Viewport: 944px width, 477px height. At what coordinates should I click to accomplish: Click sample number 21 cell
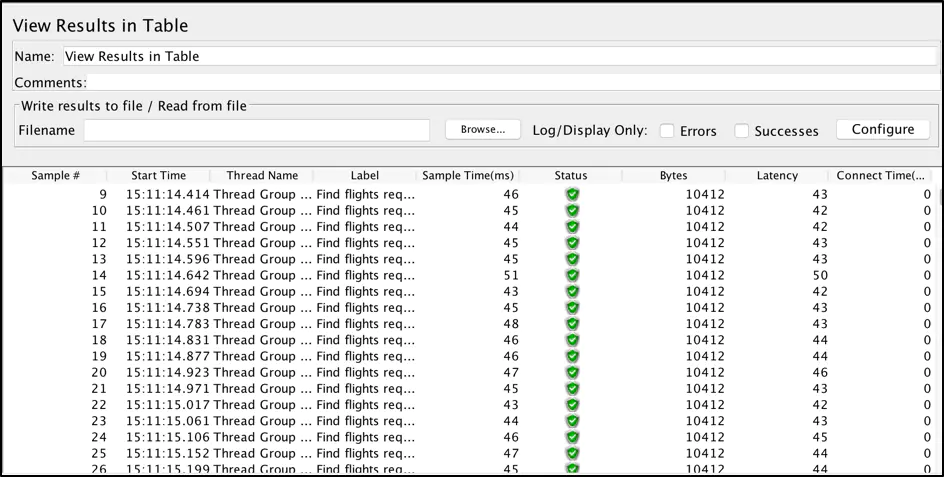click(x=99, y=389)
